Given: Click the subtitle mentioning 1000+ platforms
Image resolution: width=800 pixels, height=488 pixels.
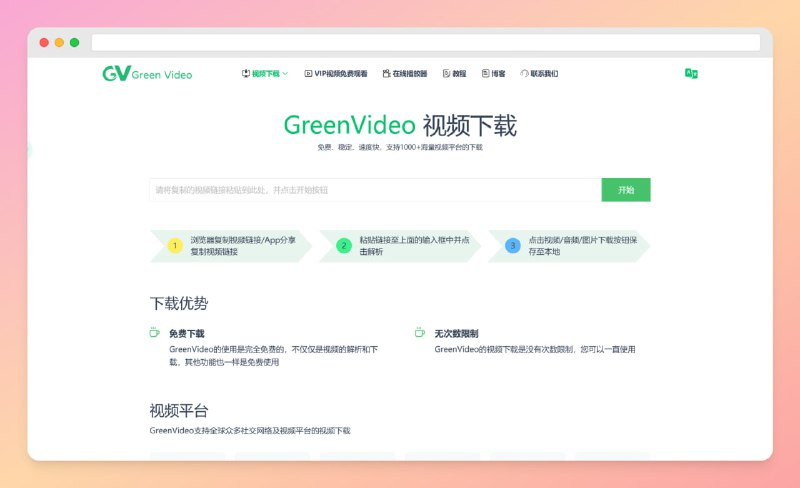Looking at the screenshot, I should tap(400, 147).
